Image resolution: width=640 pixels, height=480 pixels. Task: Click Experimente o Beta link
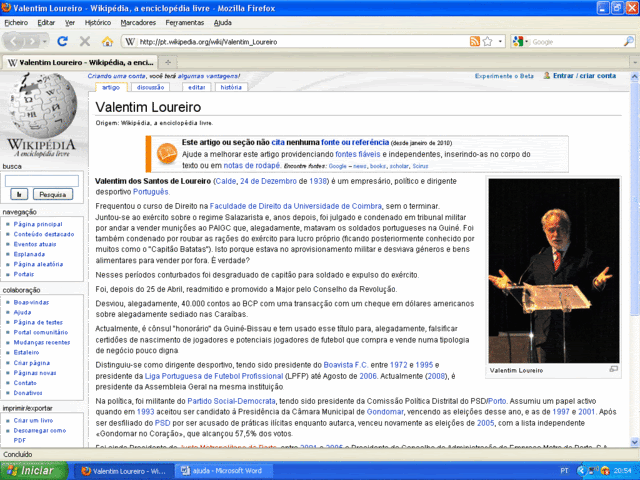coord(504,76)
